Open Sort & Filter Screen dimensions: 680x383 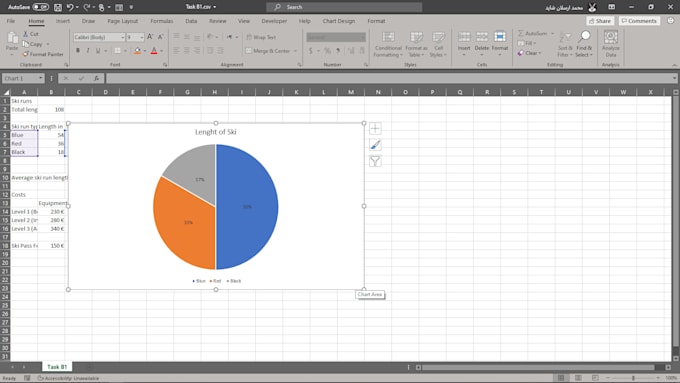pyautogui.click(x=565, y=44)
